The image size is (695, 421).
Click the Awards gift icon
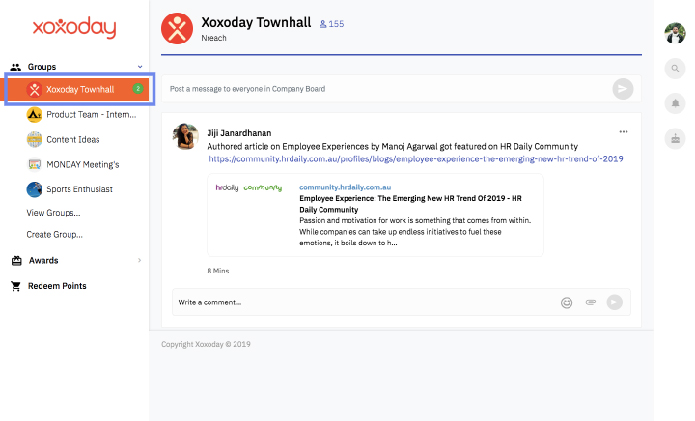point(16,261)
